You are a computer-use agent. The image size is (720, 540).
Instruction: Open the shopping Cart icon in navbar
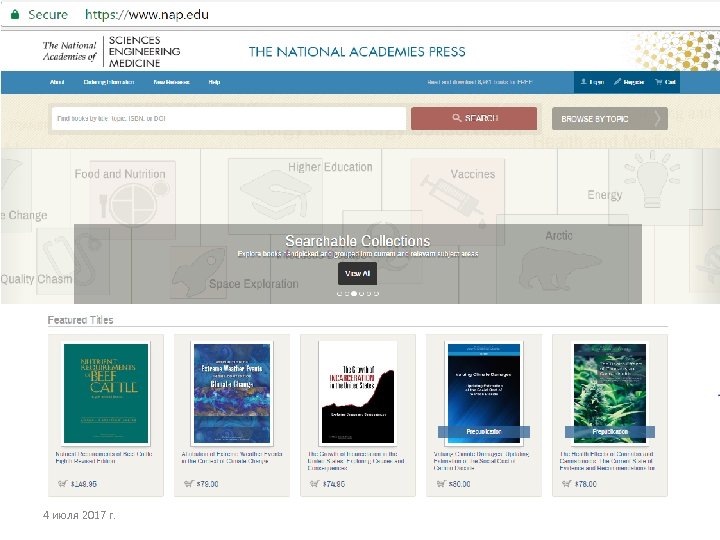point(659,82)
